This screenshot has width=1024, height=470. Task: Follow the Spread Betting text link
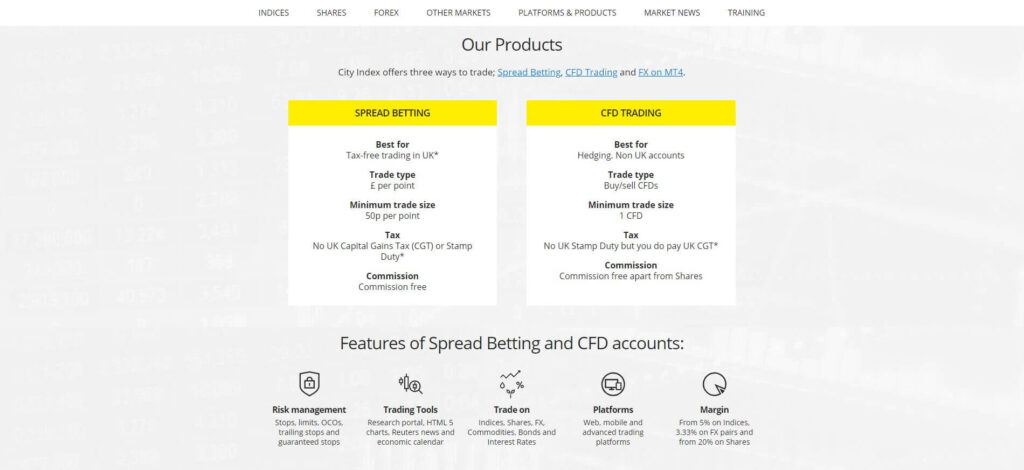[x=529, y=72]
